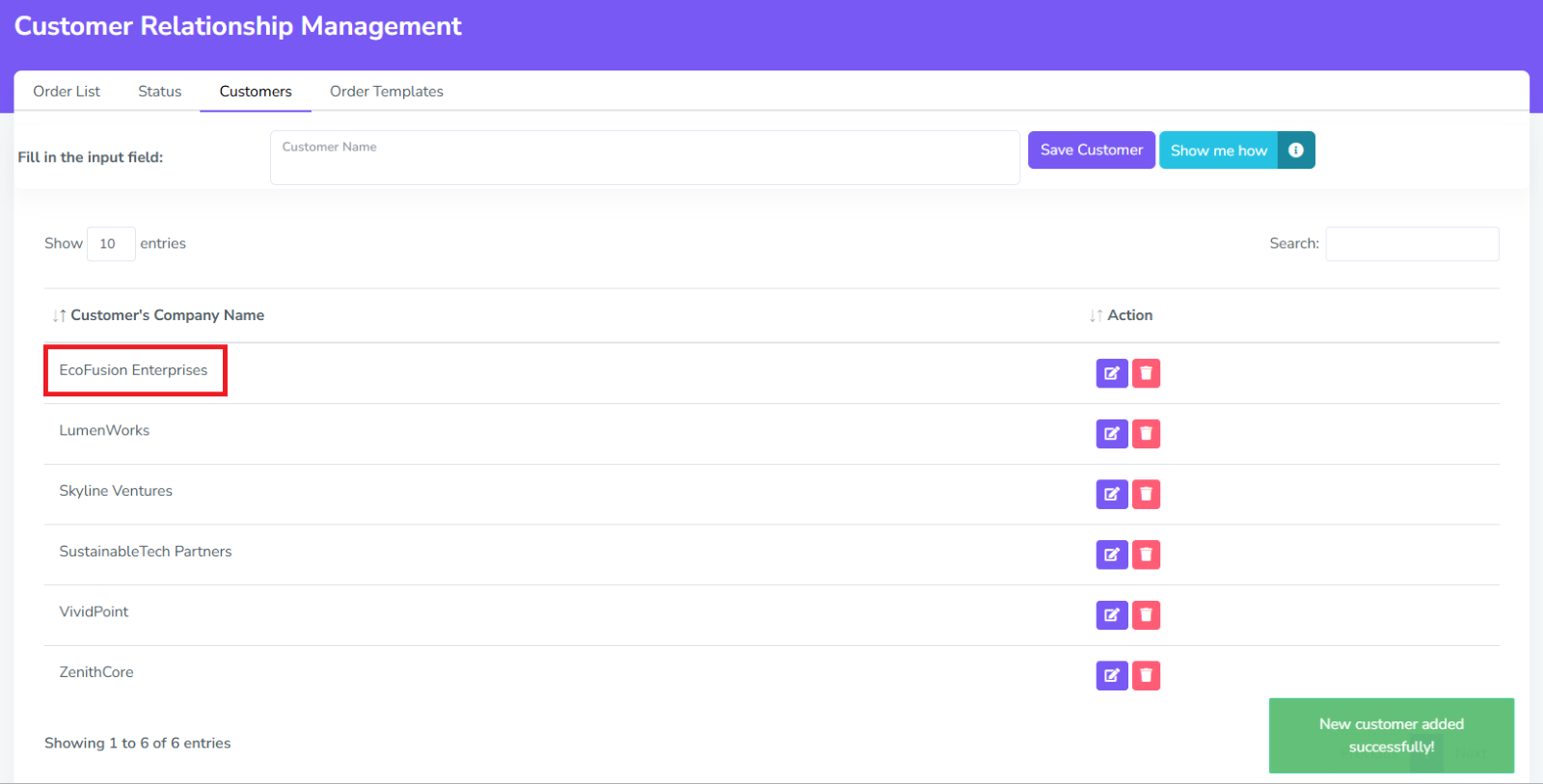
Task: Delete SustainableTech Partners with trash icon
Action: tap(1146, 554)
